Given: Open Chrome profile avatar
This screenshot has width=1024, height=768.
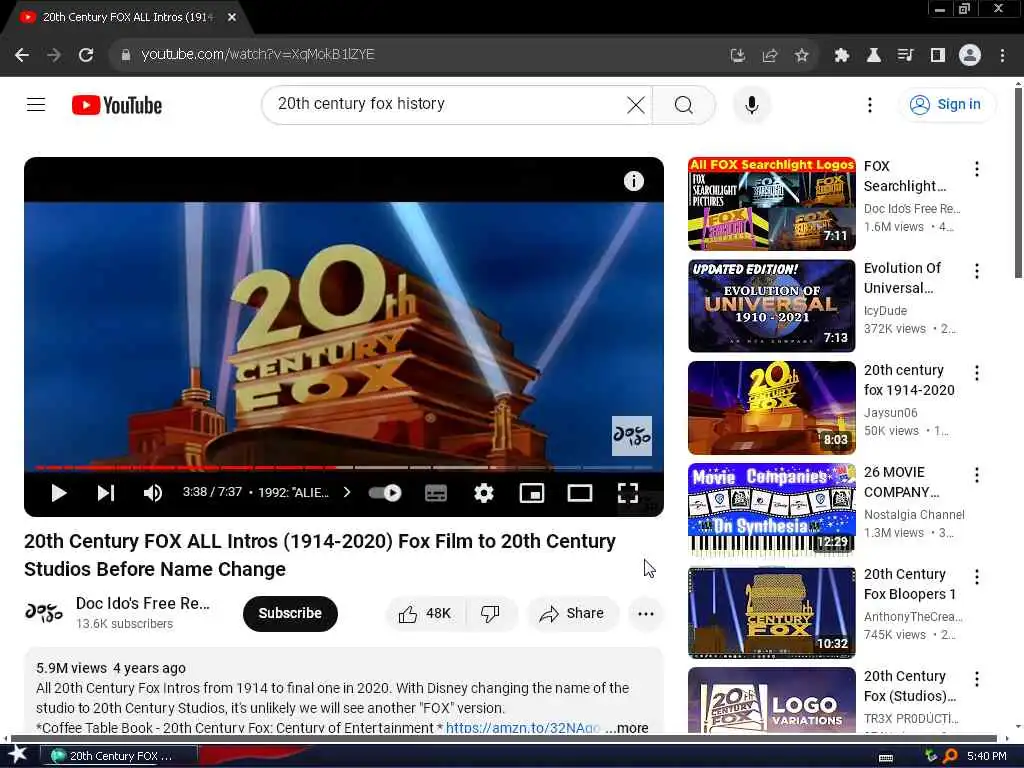Looking at the screenshot, I should (970, 55).
